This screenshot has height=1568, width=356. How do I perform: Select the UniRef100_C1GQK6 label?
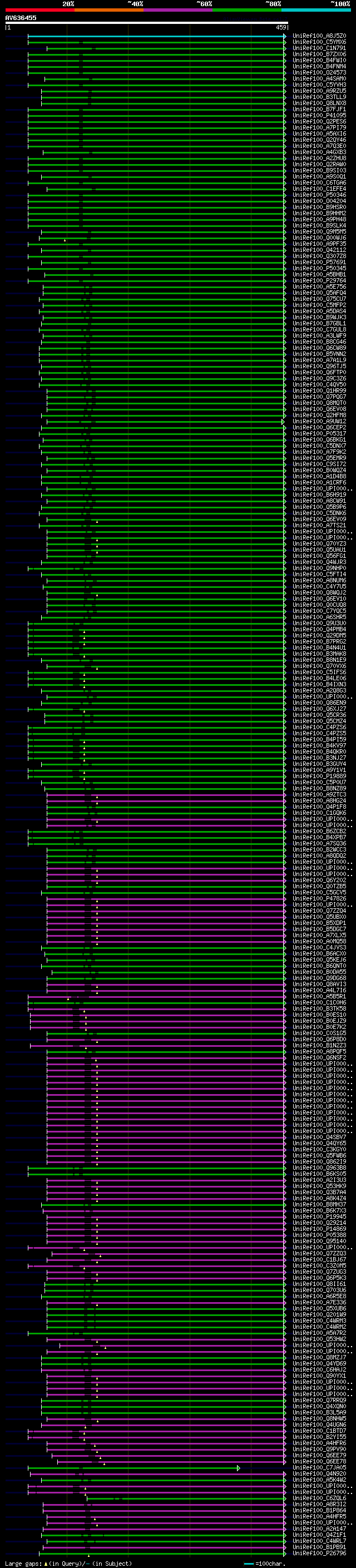point(319,813)
